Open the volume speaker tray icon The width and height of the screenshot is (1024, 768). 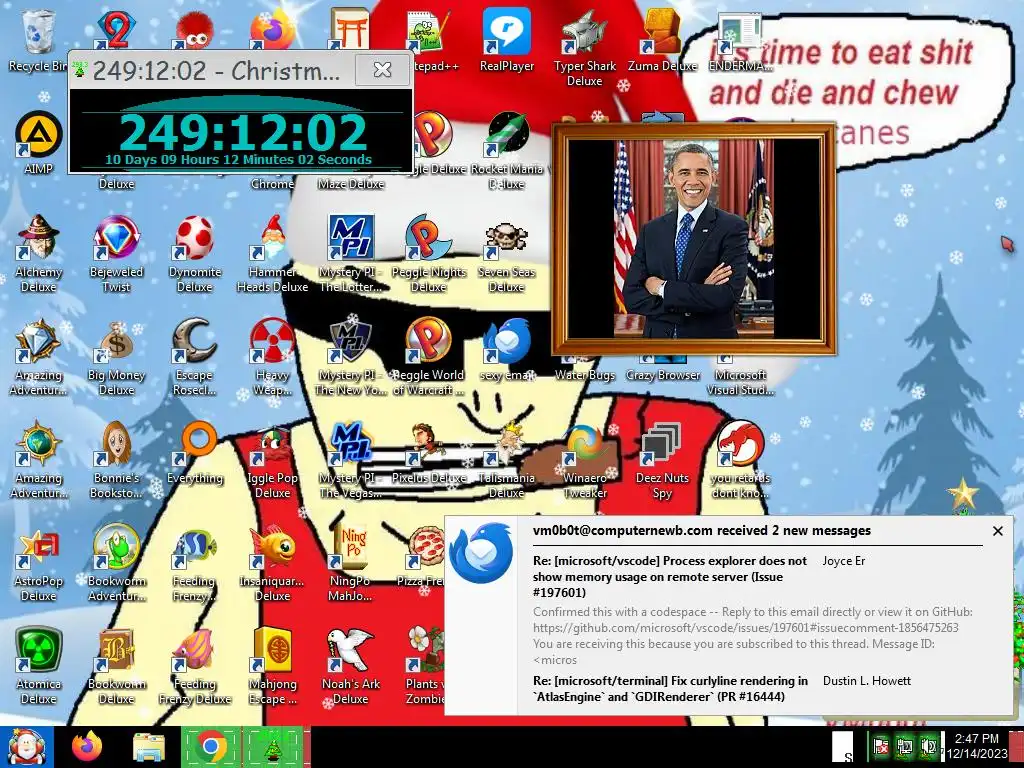tap(928, 746)
